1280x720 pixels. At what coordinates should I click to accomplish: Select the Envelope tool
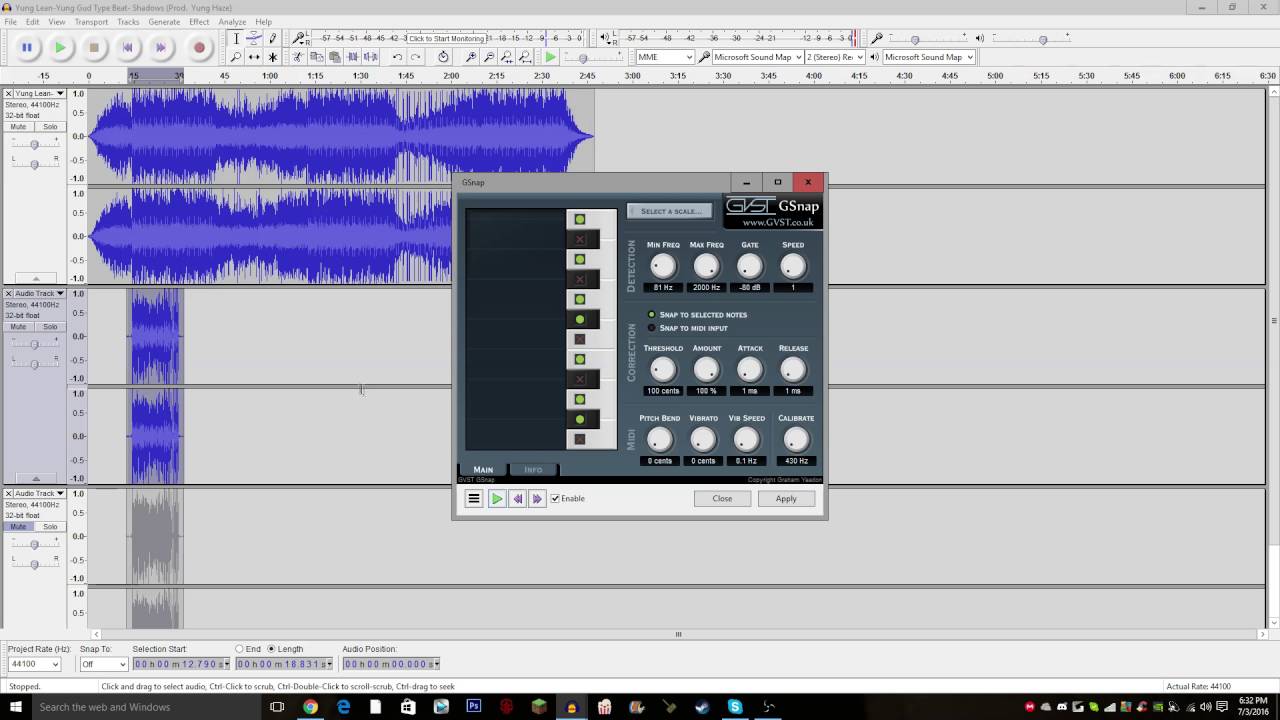[254, 38]
